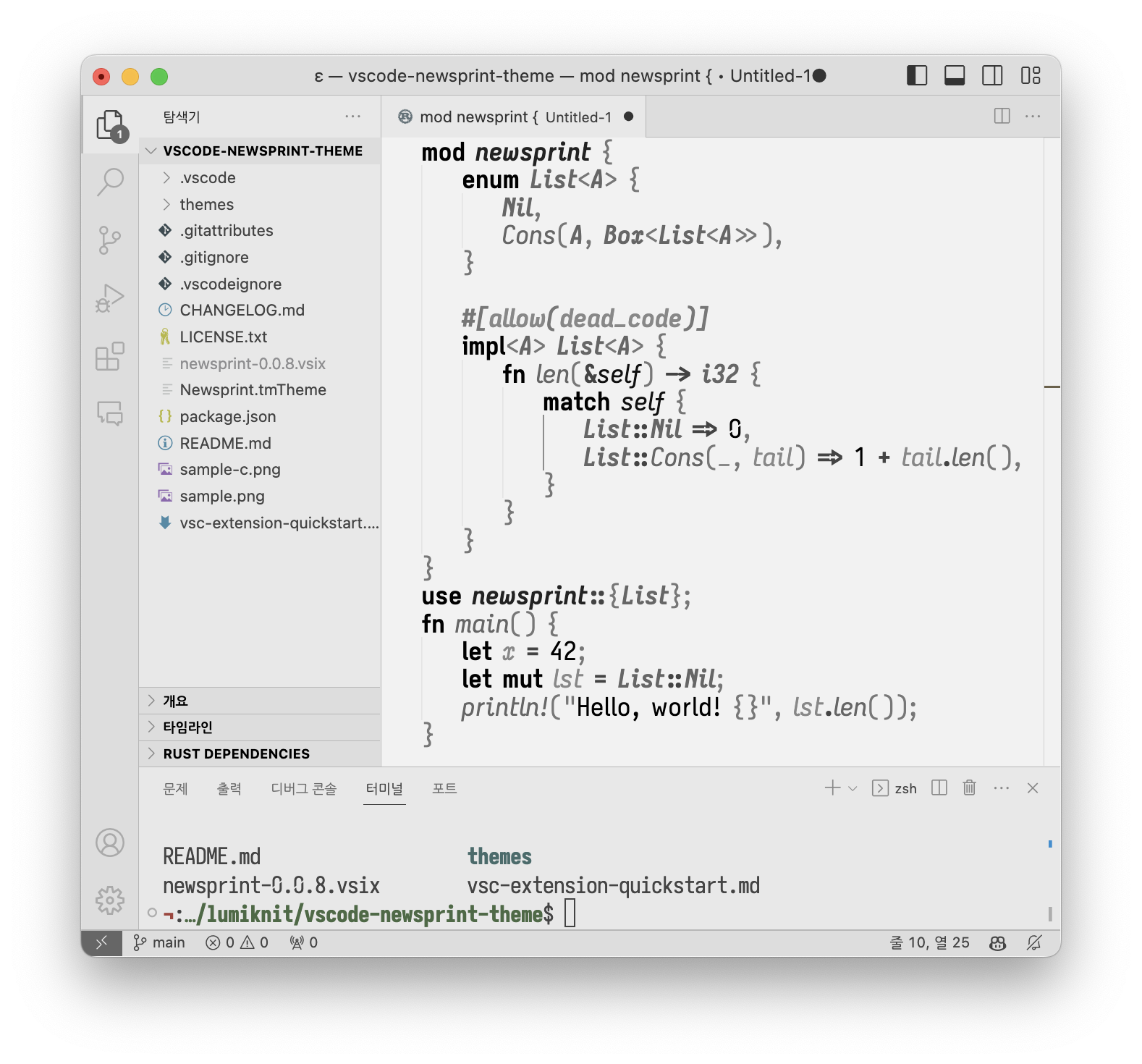Screen dimensions: 1142x1064
Task: Open sample.png image file
Action: click(x=260, y=496)
